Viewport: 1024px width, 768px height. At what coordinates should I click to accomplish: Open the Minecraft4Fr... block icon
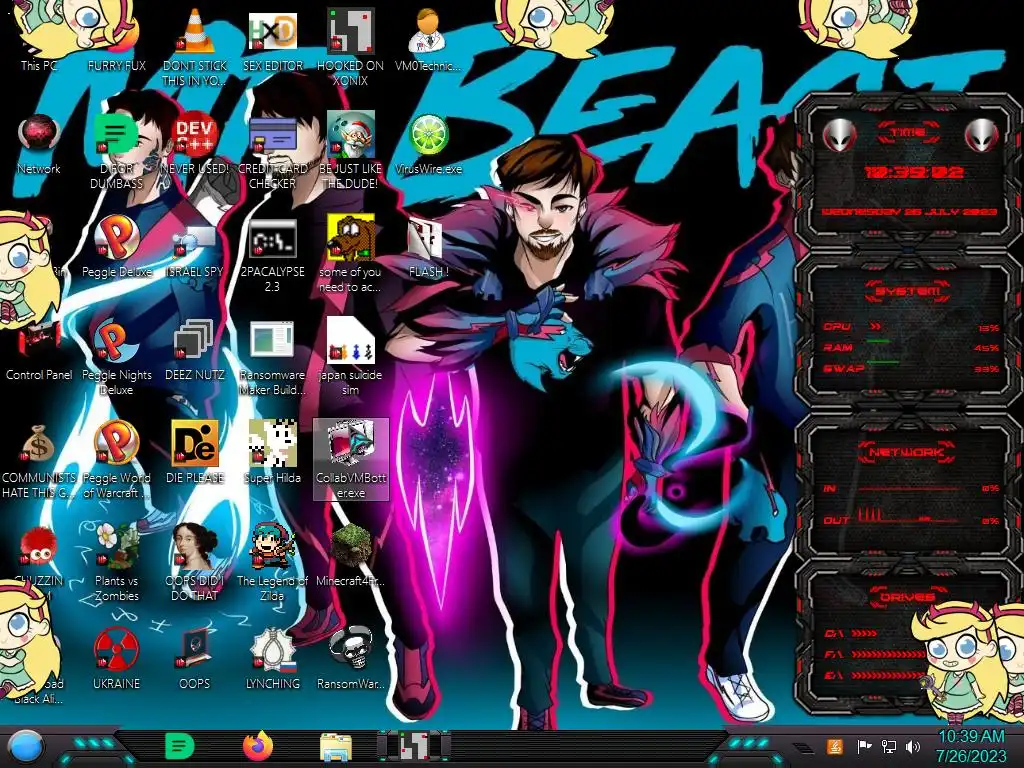351,555
